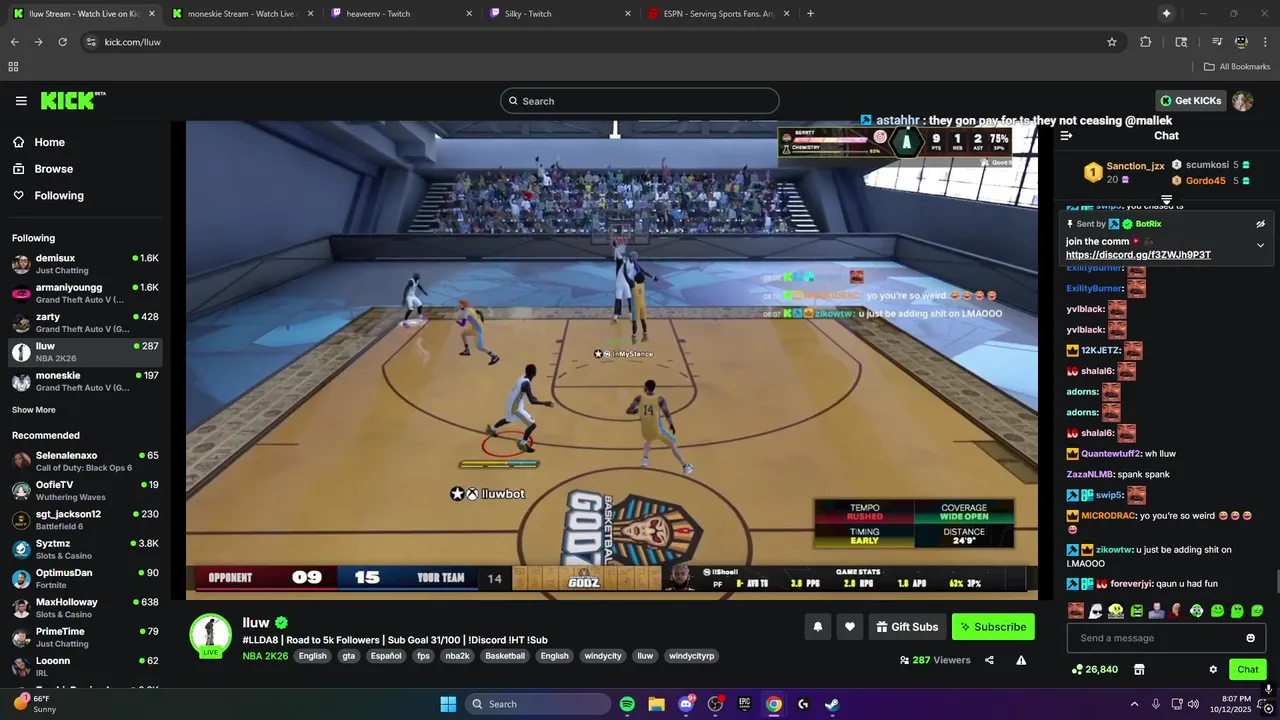Viewport: 1280px width, 720px height.
Task: Open the discord.gg invite link
Action: tap(1138, 255)
